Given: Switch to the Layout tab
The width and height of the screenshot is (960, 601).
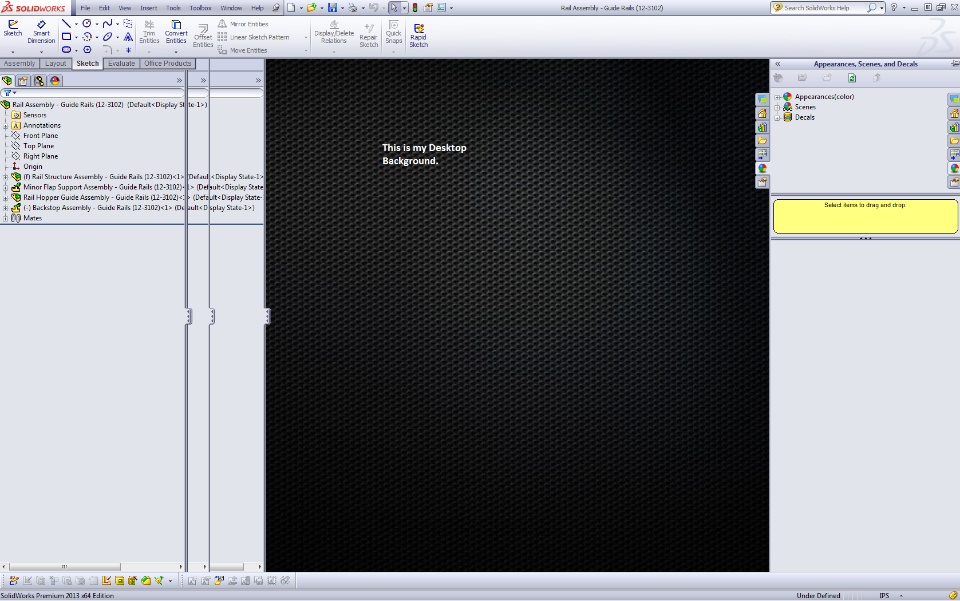Looking at the screenshot, I should point(55,63).
